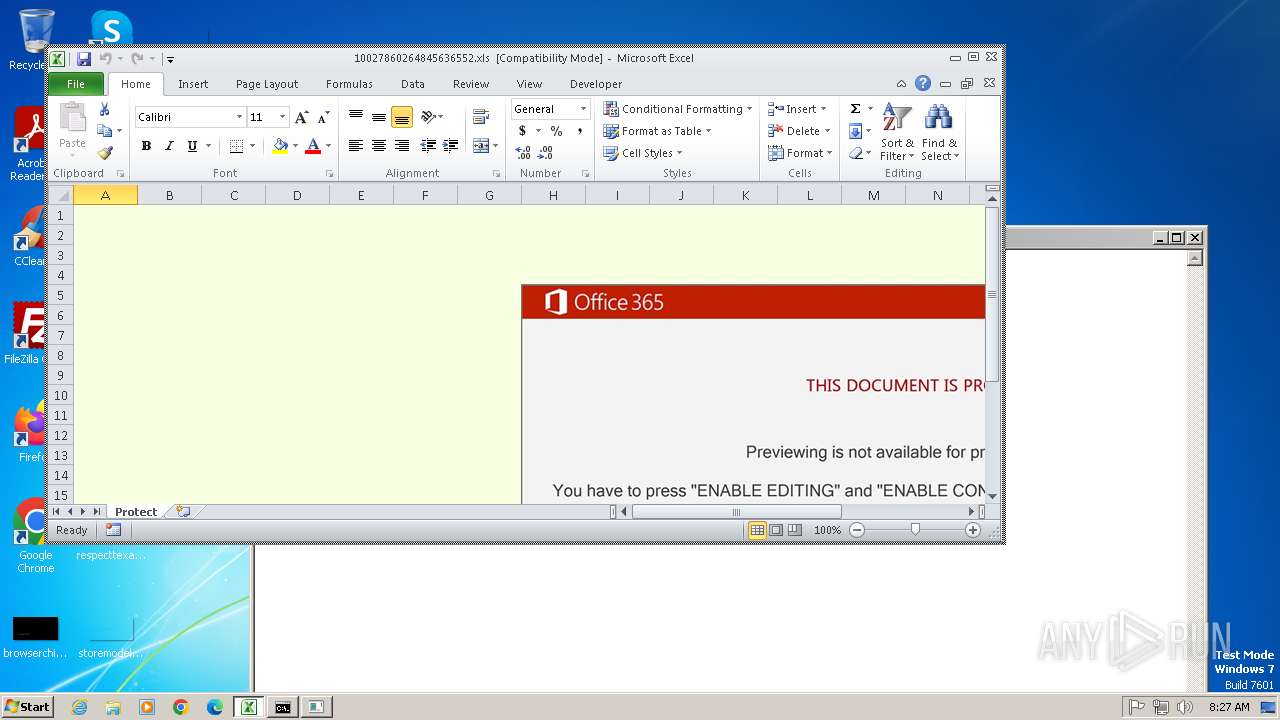
Task: Switch to the Developer tab
Action: [x=596, y=84]
